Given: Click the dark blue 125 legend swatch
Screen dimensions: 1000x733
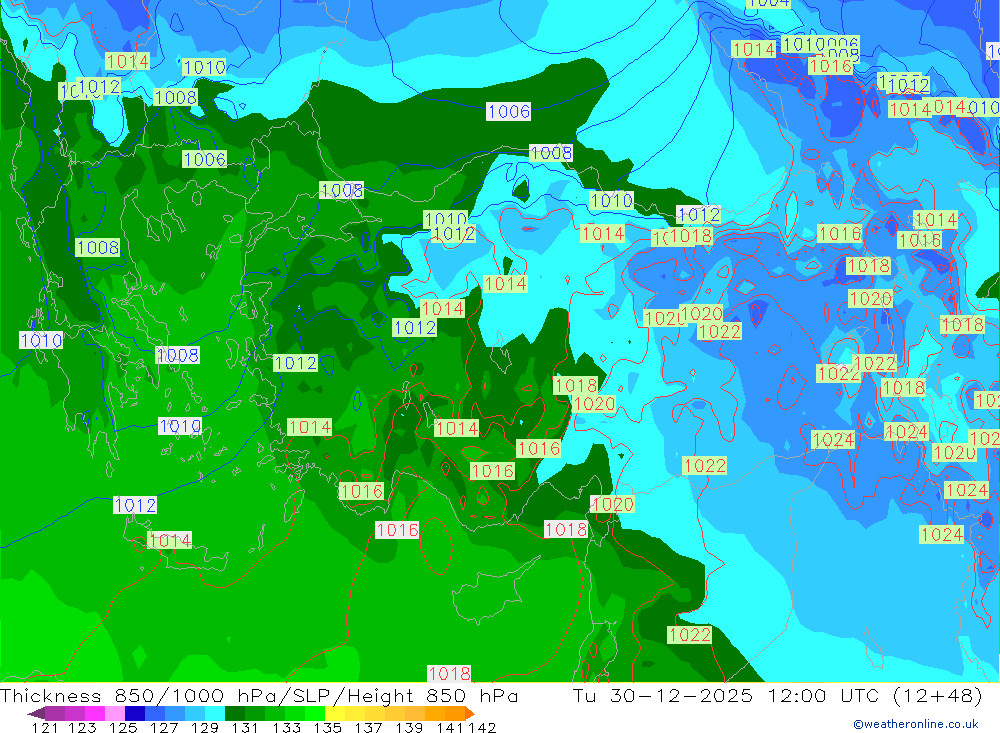Looking at the screenshot, I should pos(135,713).
